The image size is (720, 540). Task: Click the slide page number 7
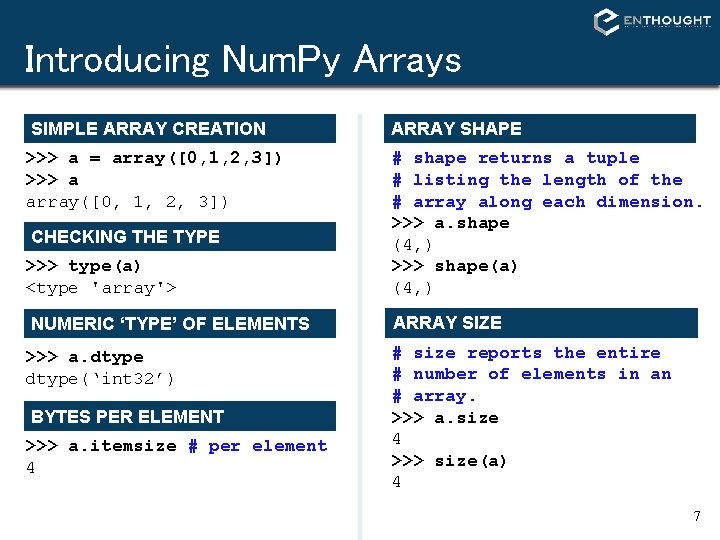[x=697, y=516]
